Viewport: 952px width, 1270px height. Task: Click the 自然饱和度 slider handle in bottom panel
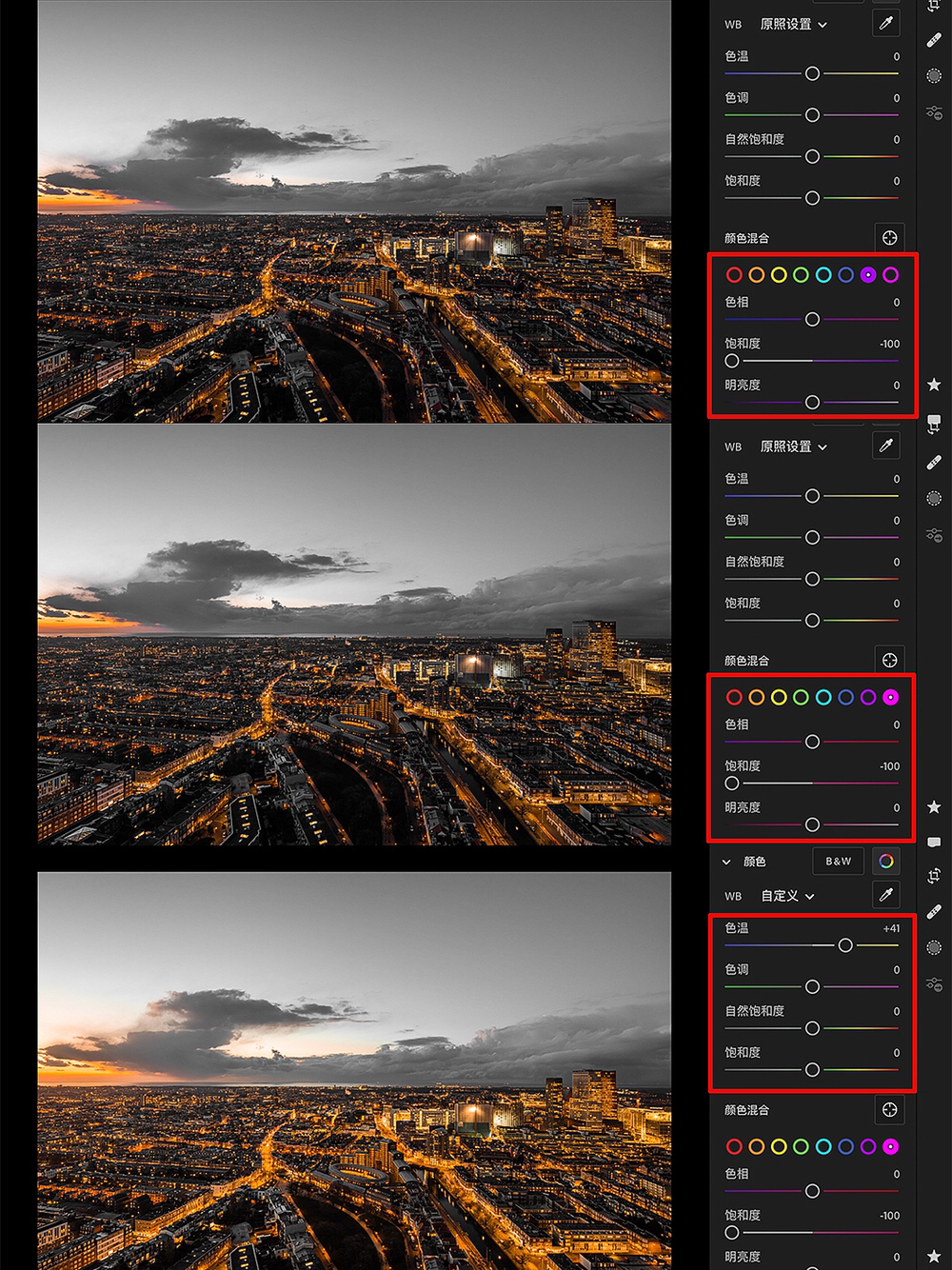pyautogui.click(x=812, y=1028)
